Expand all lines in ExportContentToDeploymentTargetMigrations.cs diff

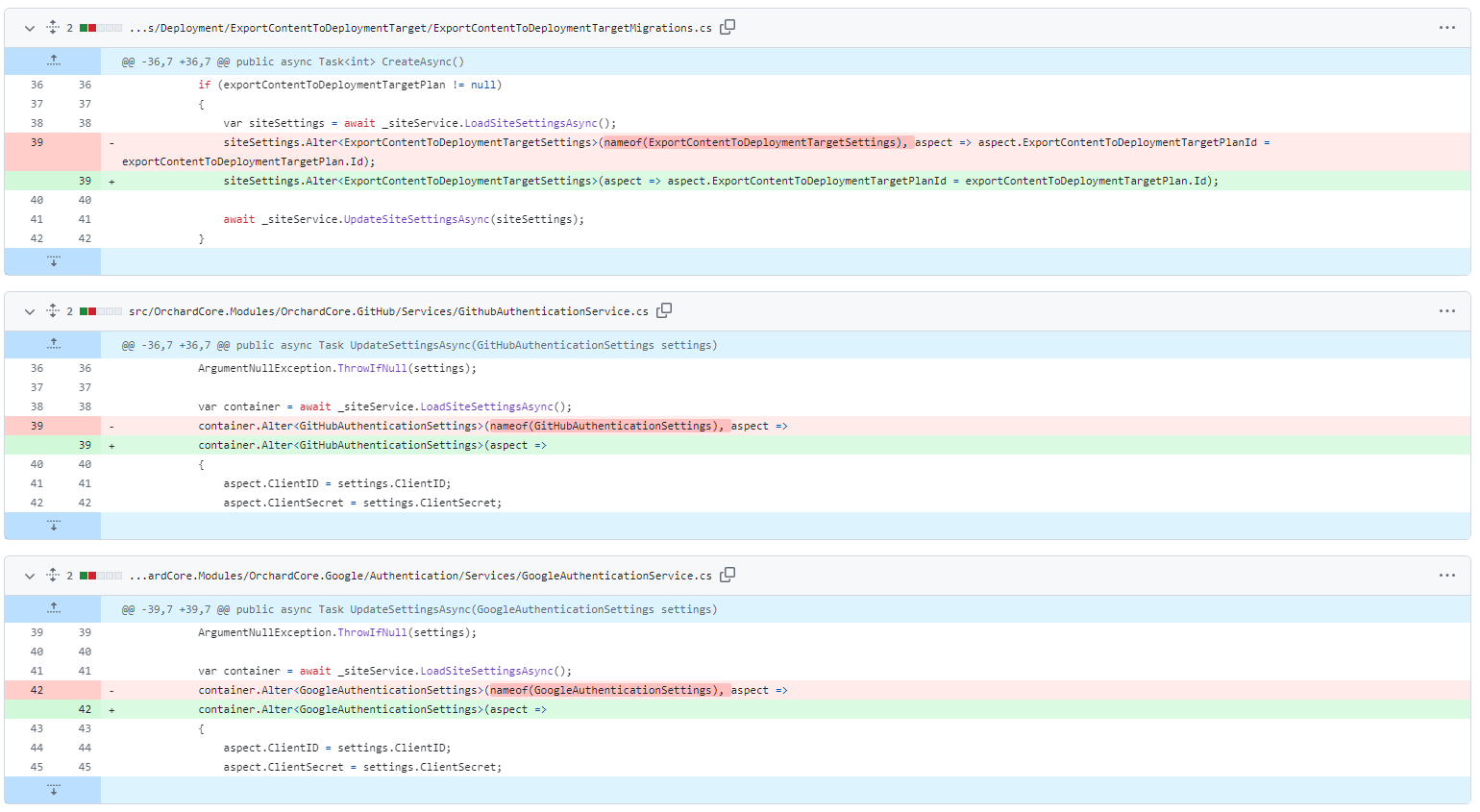pyautogui.click(x=53, y=28)
